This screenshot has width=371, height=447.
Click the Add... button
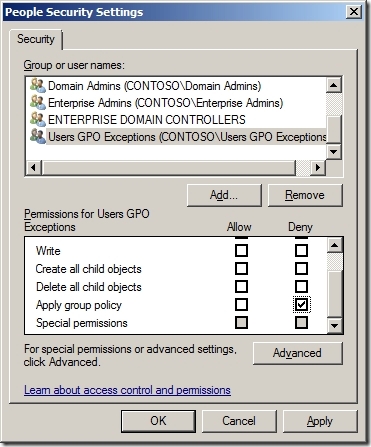coord(224,195)
